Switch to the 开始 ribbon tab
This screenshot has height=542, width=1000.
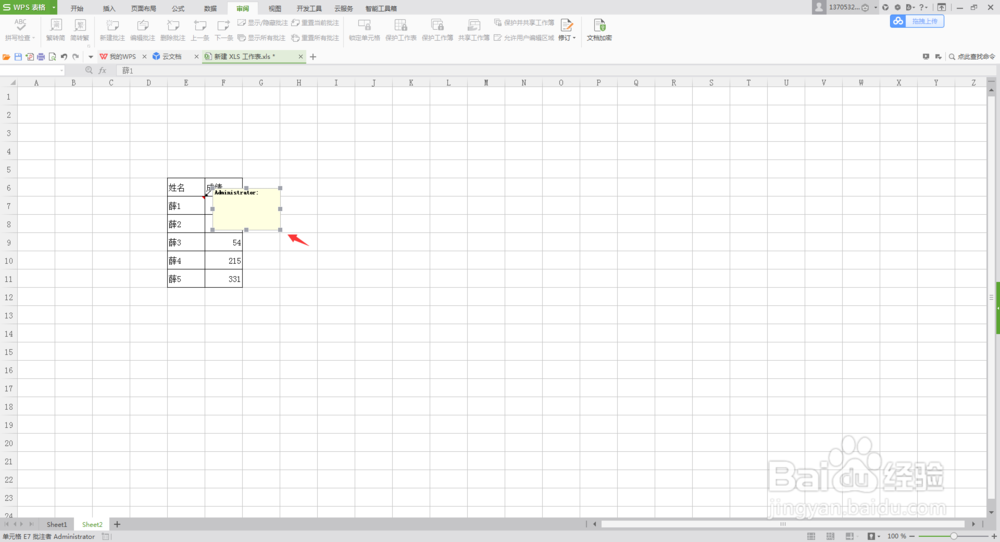click(x=77, y=8)
